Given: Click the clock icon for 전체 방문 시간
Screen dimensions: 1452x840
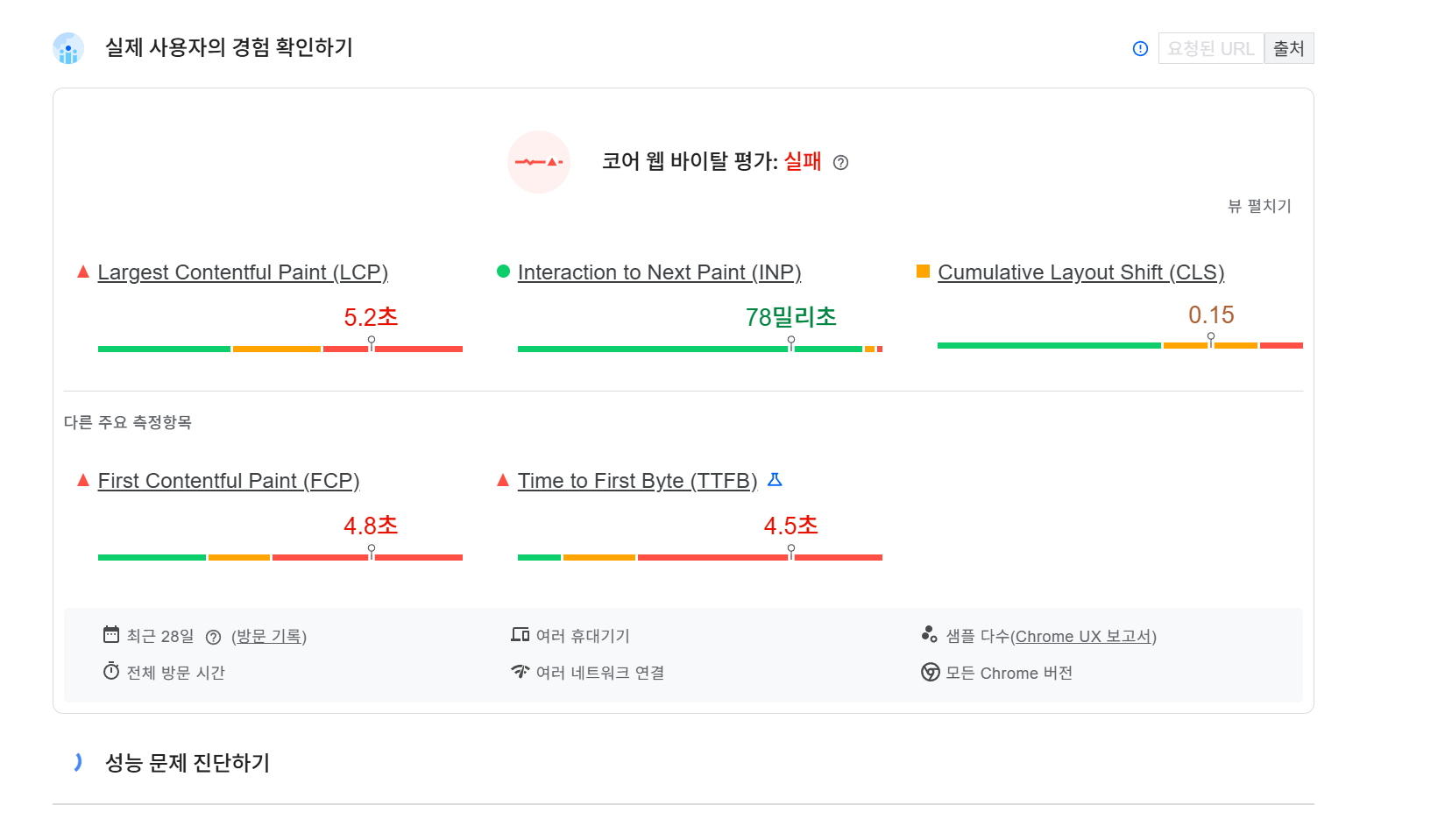Looking at the screenshot, I should pyautogui.click(x=110, y=671).
